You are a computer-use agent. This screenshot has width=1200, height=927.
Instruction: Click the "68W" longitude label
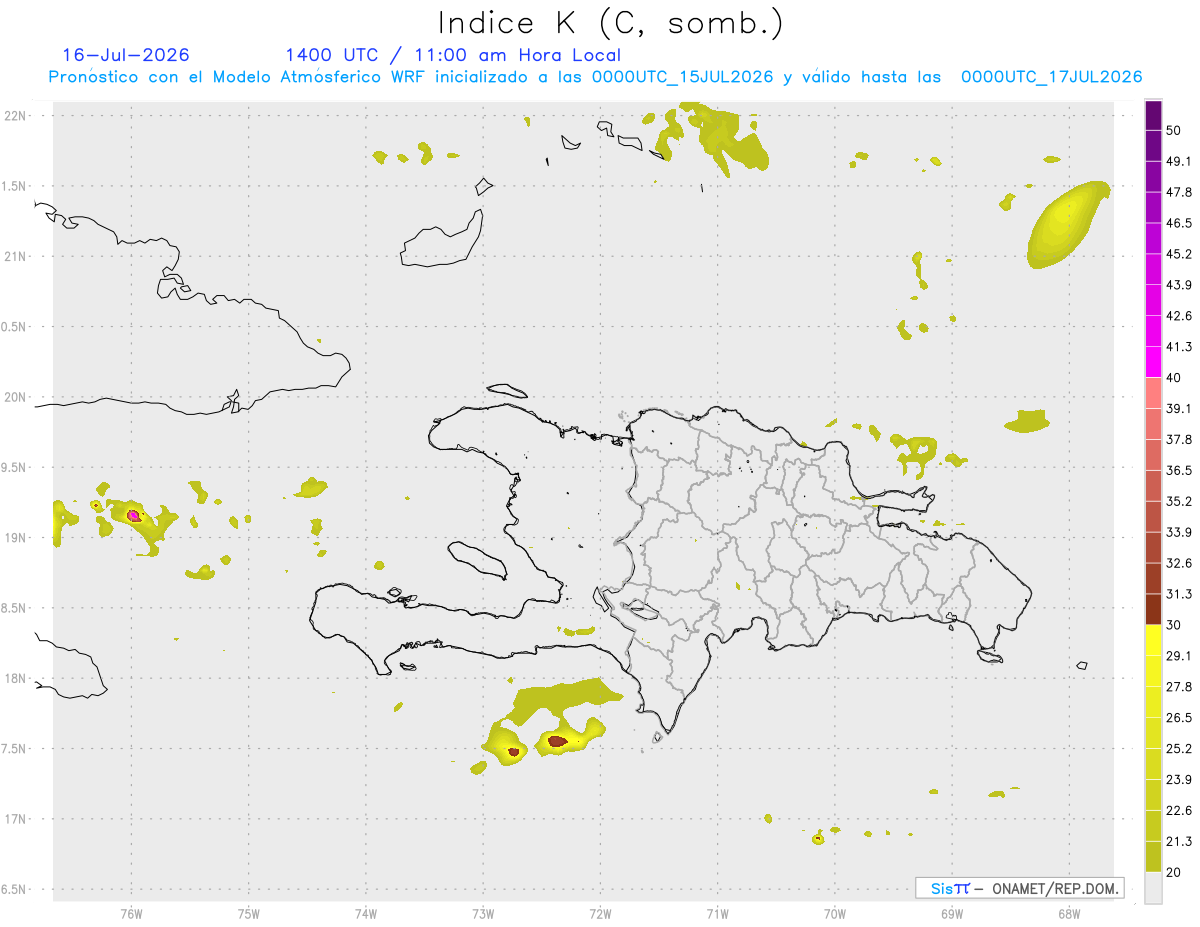[x=1068, y=914]
